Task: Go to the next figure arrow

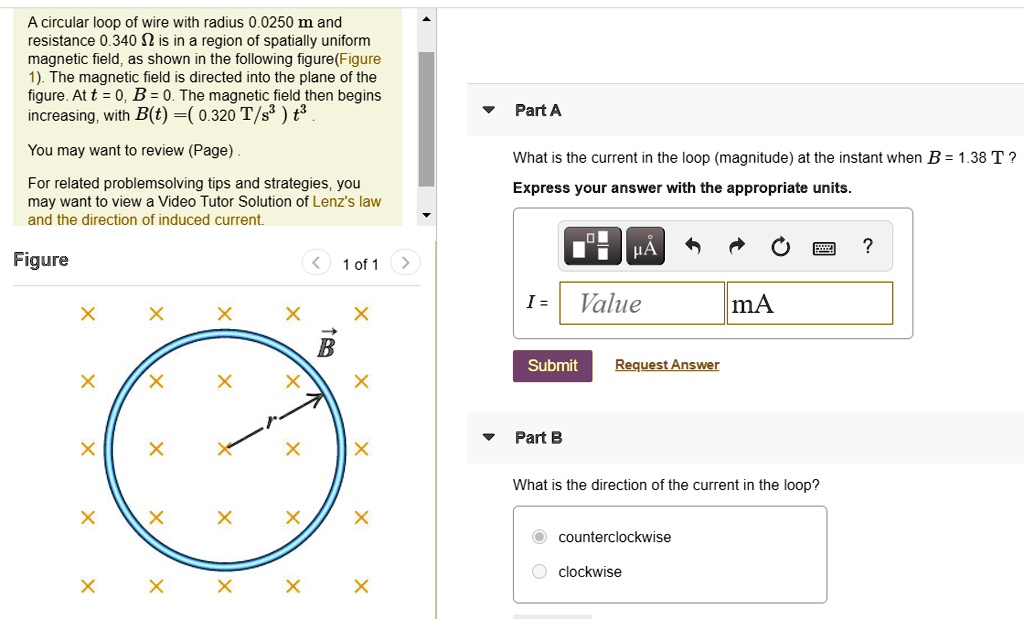Action: (x=405, y=264)
